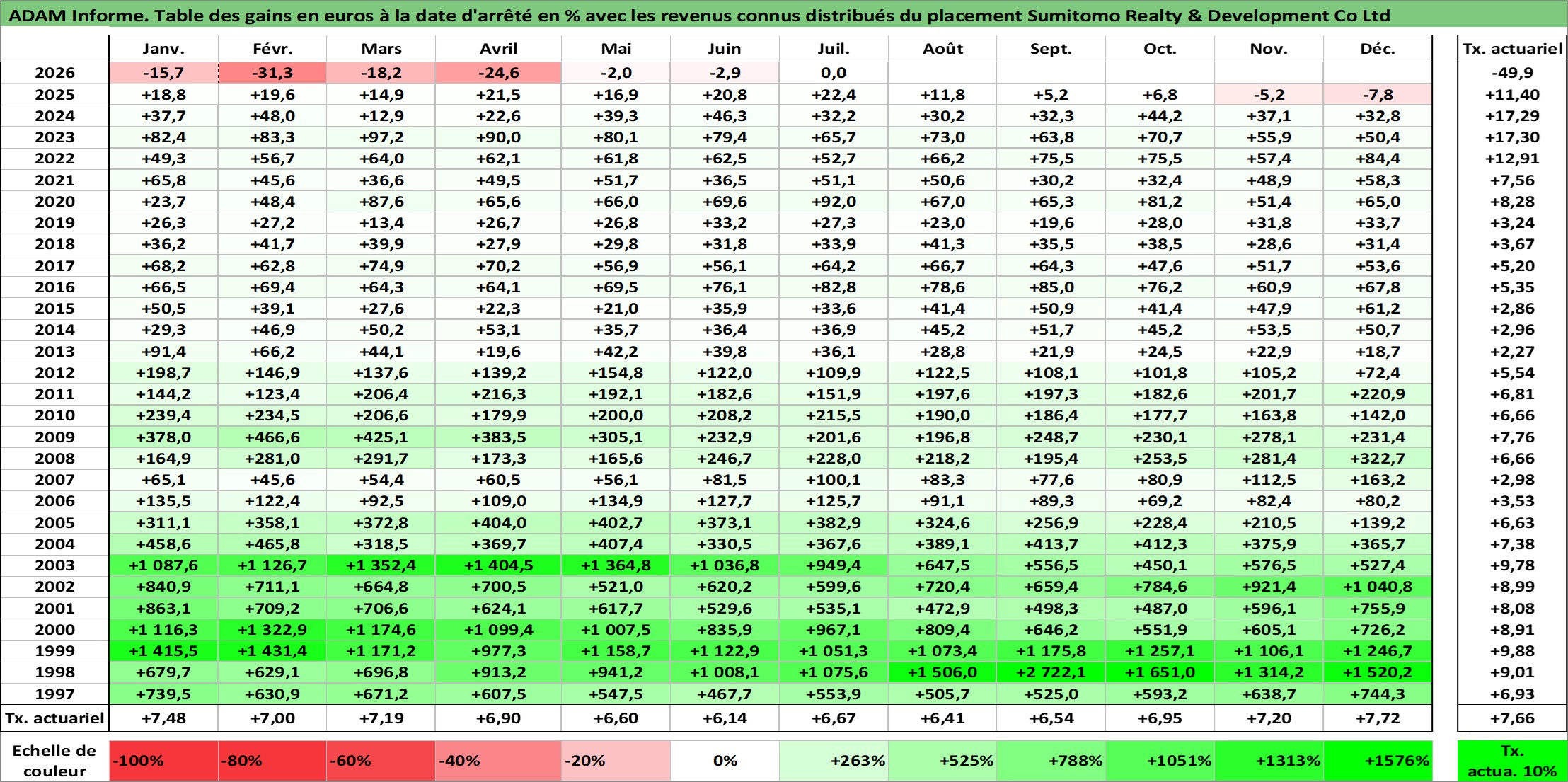Click the -18,2 cell for Mars 2026
The image size is (1568, 782).
[x=381, y=73]
